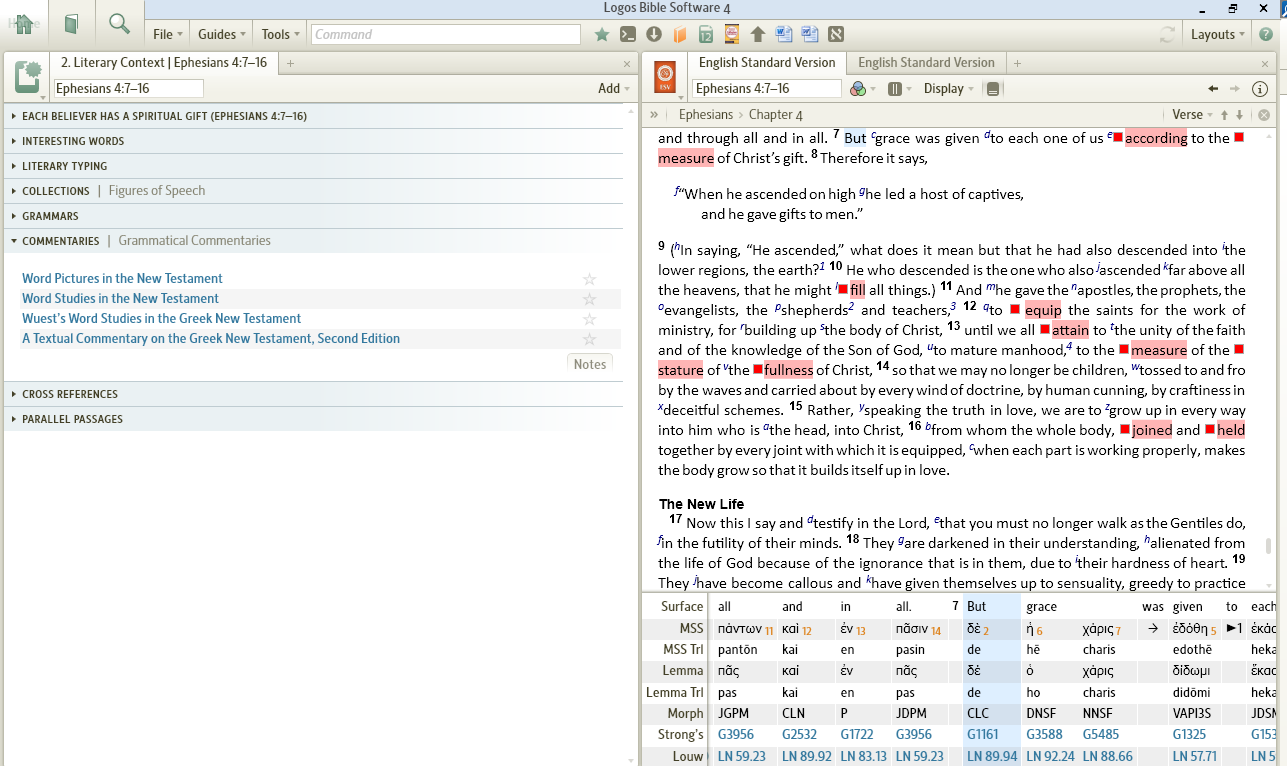Click the guide panel reference box
The width and height of the screenshot is (1287, 766).
128,89
